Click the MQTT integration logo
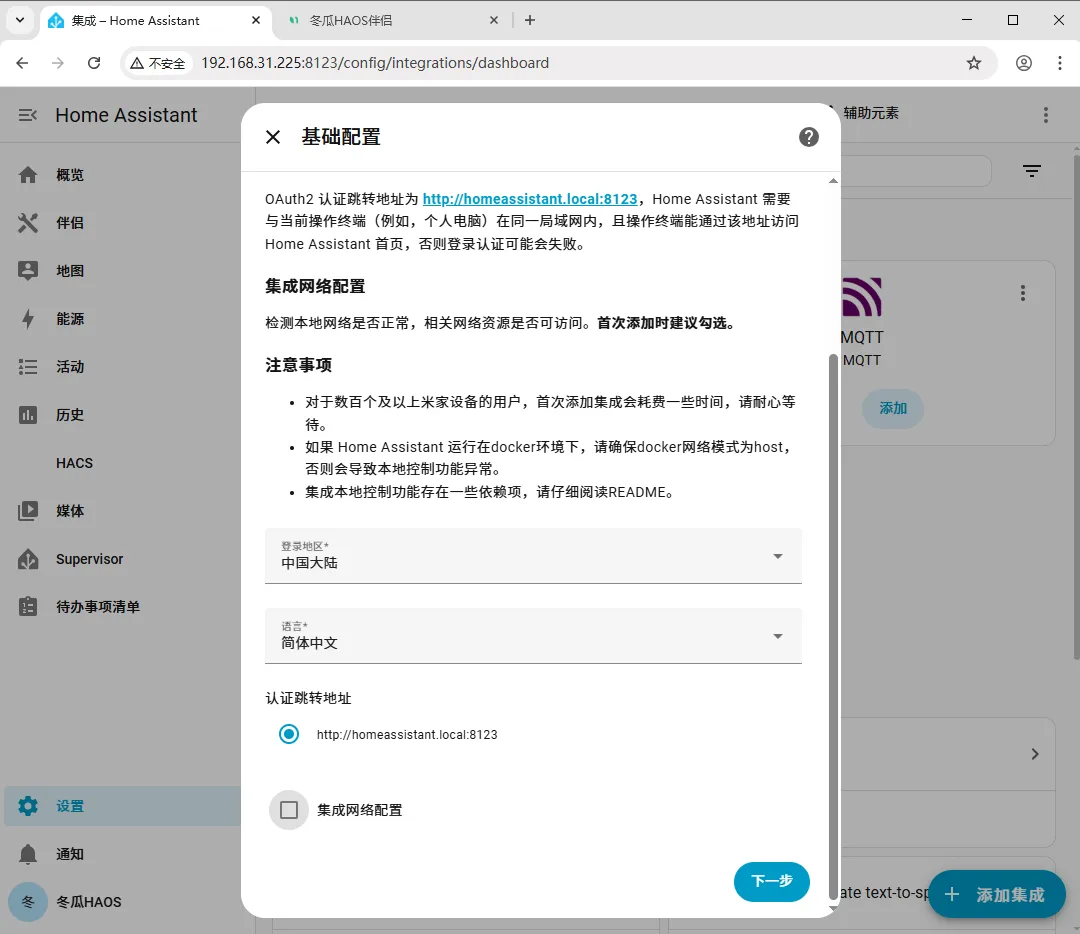Screen dimensions: 1080x934 click(861, 297)
